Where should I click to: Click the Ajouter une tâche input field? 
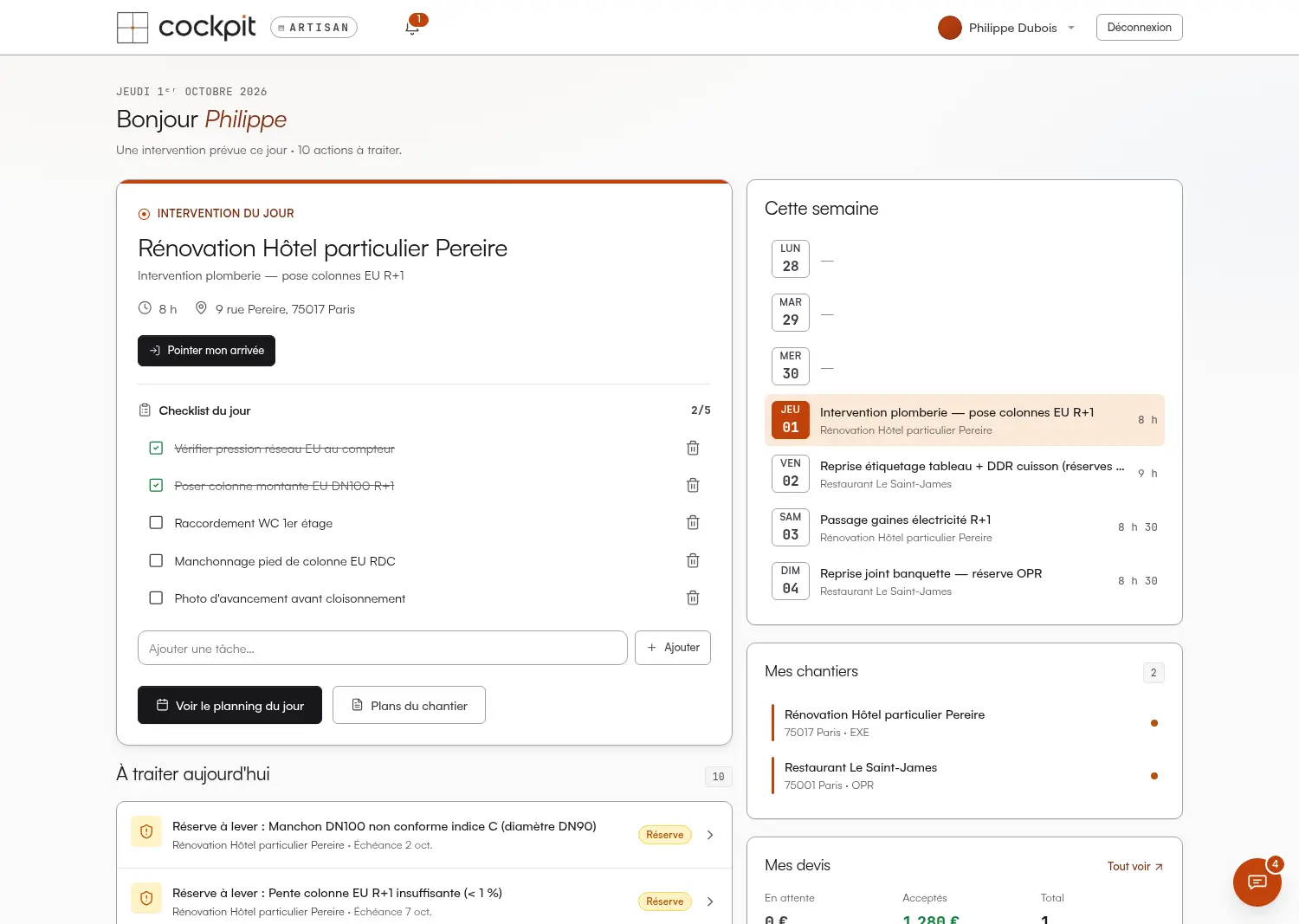pyautogui.click(x=382, y=648)
